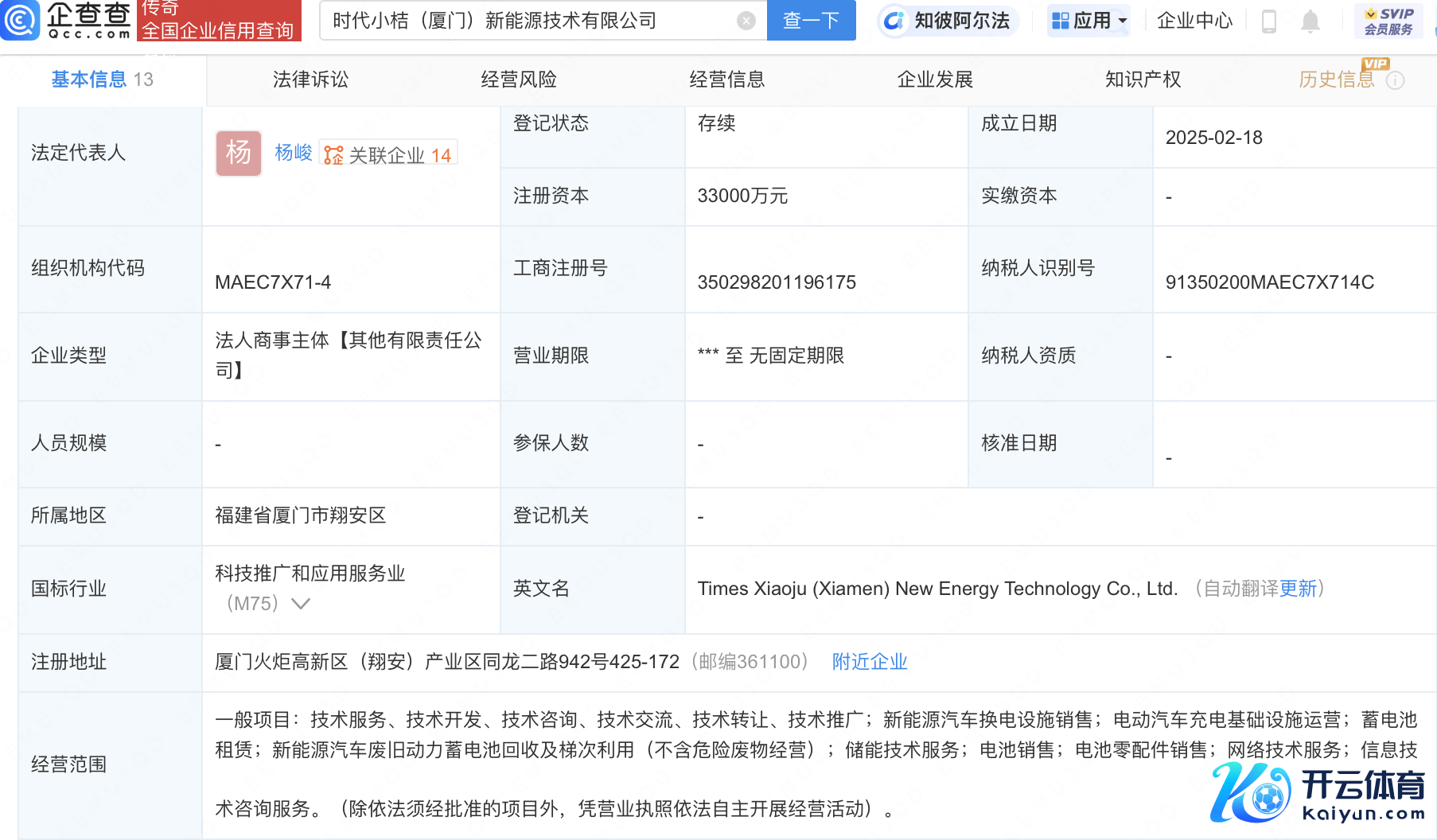The width and height of the screenshot is (1437, 840).
Task: Click the Qcc.com logo icon
Action: click(x=20, y=20)
